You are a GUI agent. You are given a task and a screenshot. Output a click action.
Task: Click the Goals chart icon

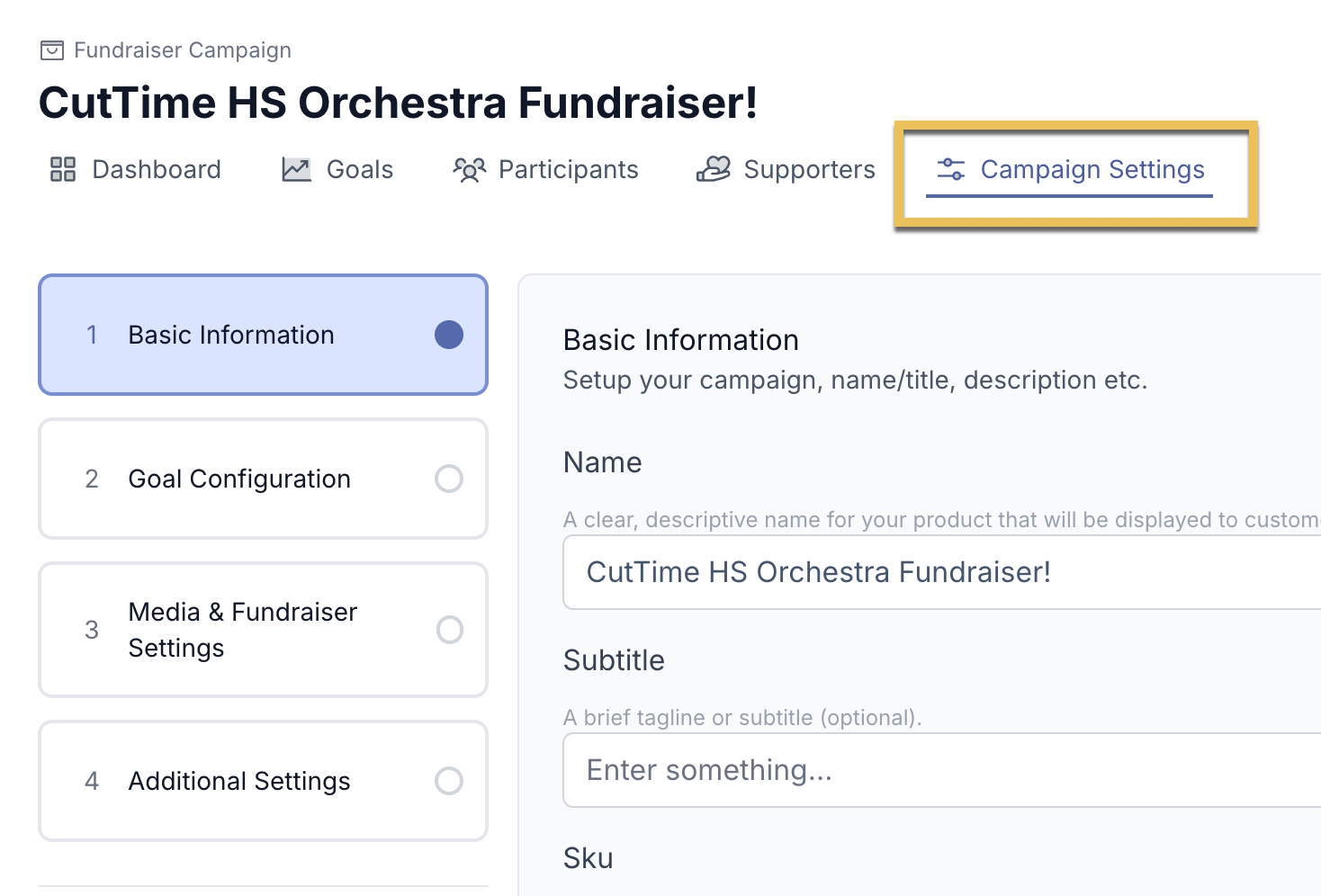coord(296,169)
